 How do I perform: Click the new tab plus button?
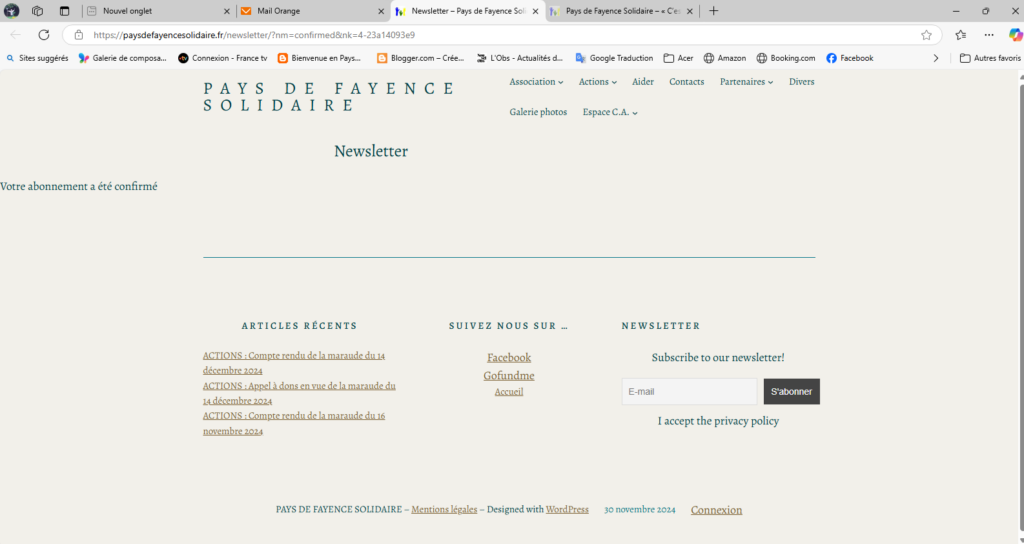[x=713, y=11]
